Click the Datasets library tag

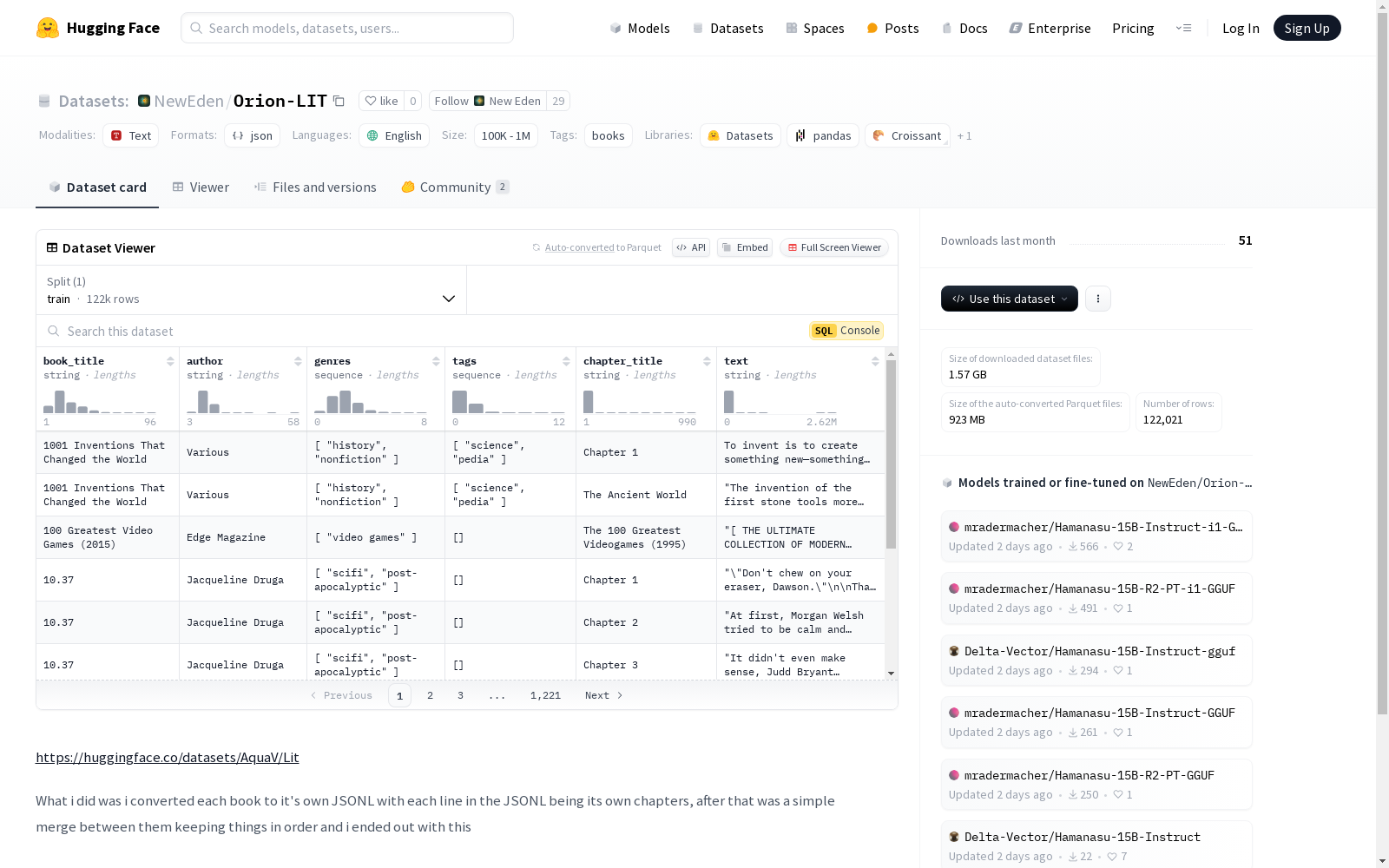coord(741,136)
